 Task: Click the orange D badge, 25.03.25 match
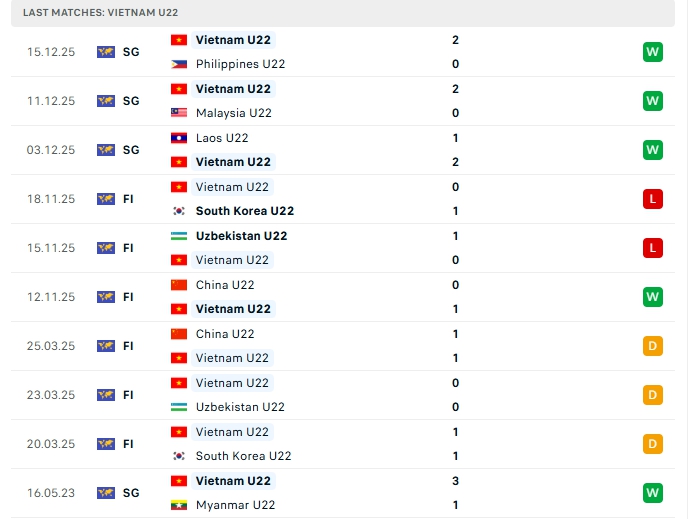click(x=653, y=346)
